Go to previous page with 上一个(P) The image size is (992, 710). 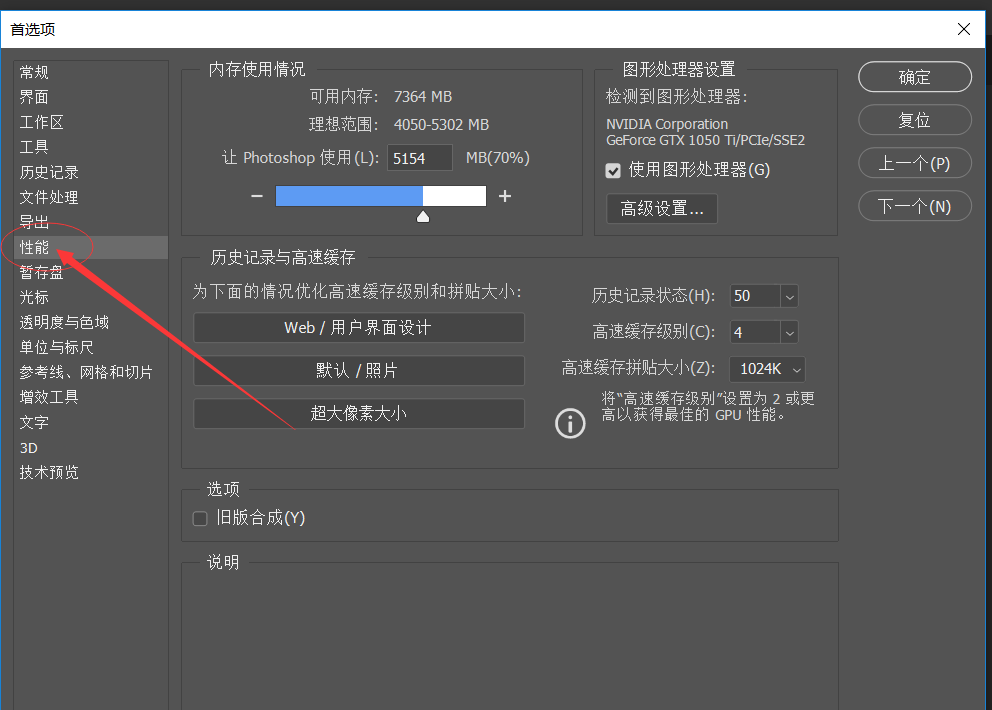(x=915, y=163)
